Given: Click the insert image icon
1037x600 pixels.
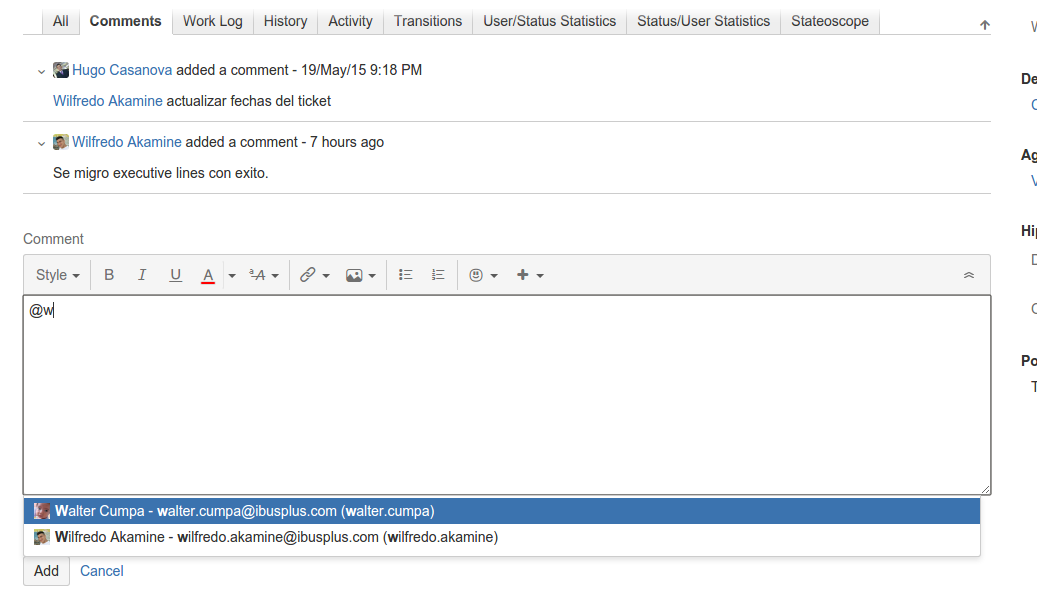Looking at the screenshot, I should (354, 275).
